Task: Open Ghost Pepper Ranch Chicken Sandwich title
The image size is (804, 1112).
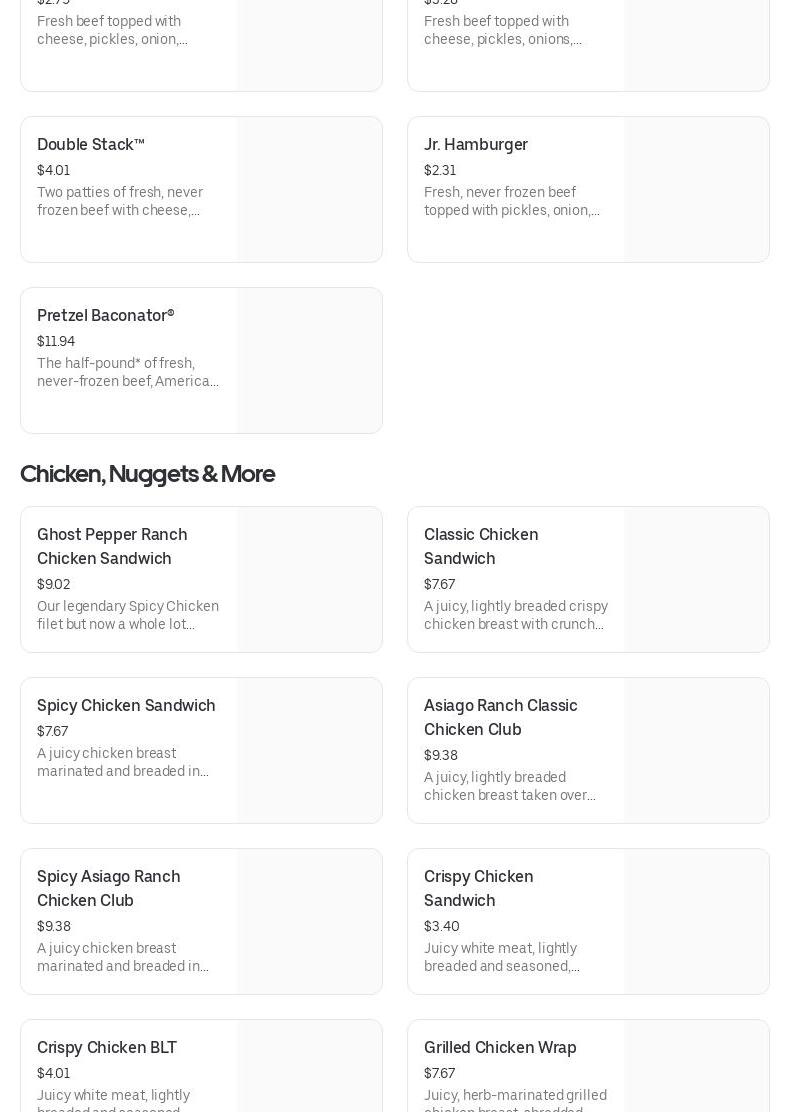Action: pos(112,546)
